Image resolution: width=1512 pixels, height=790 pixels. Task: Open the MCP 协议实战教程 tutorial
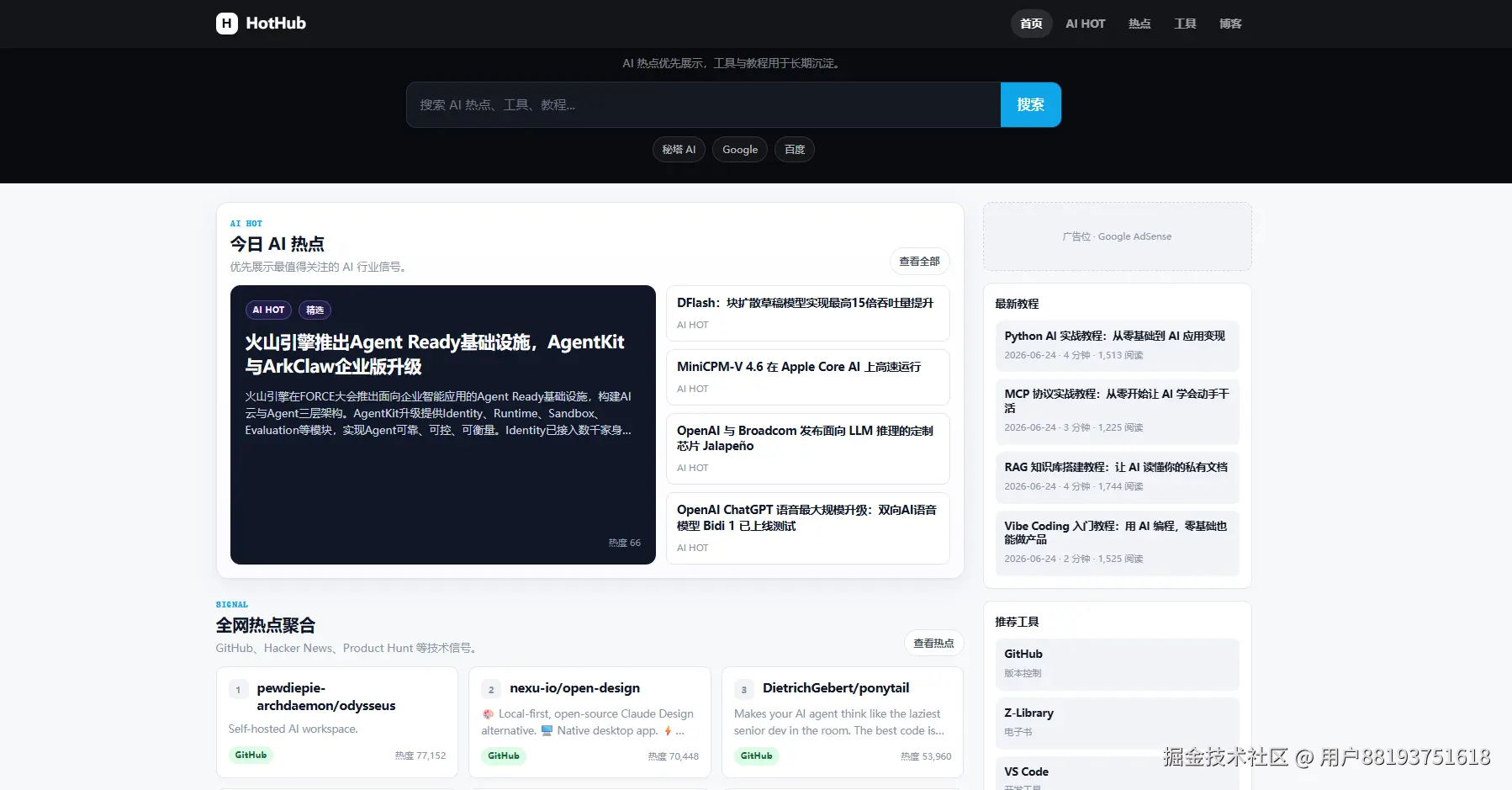coord(1117,411)
